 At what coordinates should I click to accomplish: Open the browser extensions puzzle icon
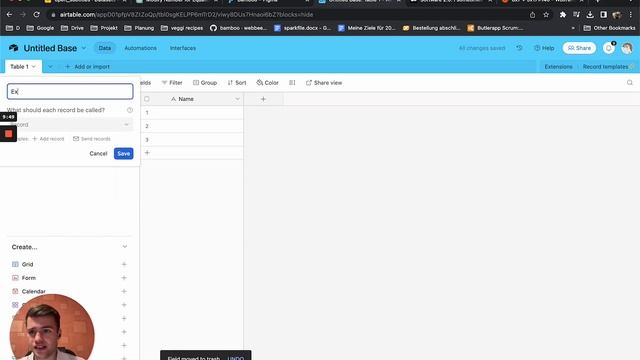tap(563, 15)
